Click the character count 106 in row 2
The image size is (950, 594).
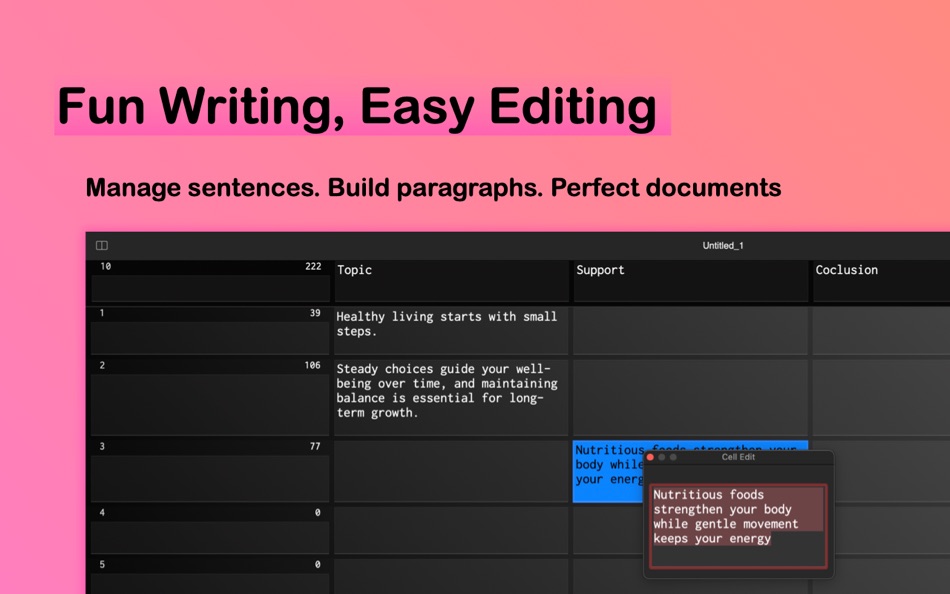click(313, 365)
